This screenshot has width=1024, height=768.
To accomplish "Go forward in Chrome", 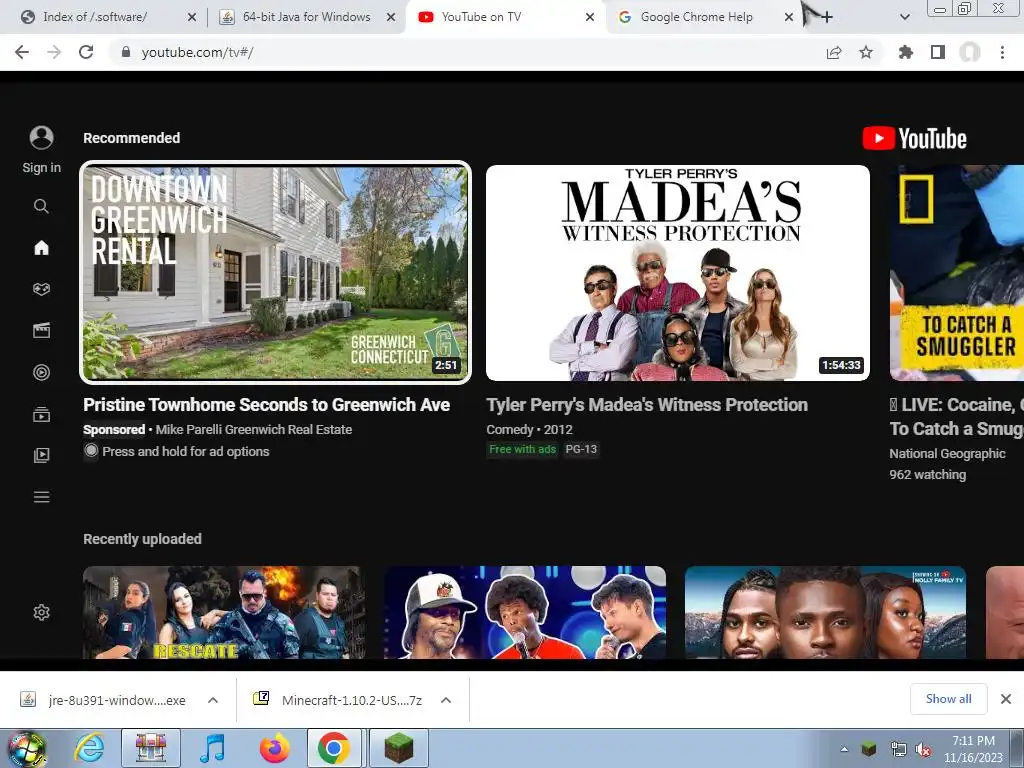I will click(x=54, y=52).
